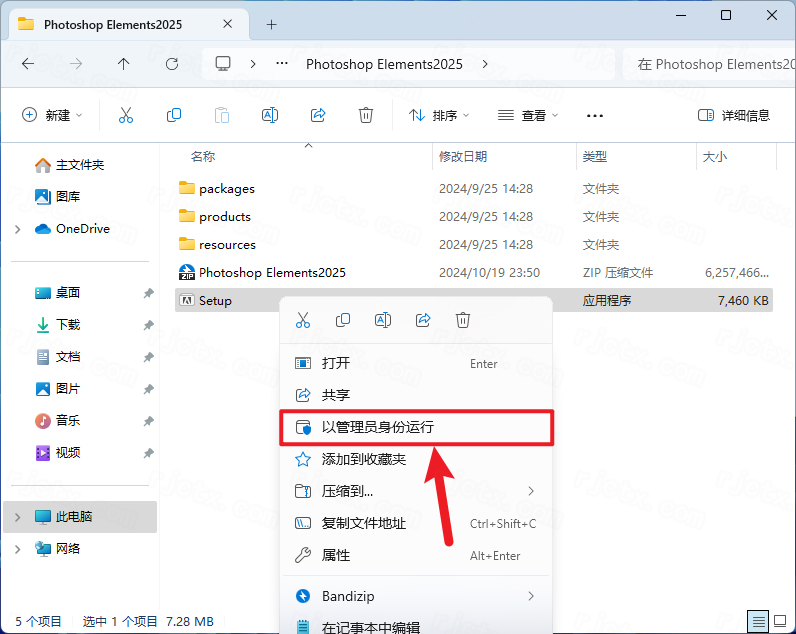Click the Share icon in the context menu
This screenshot has width=796, height=634.
[x=423, y=320]
